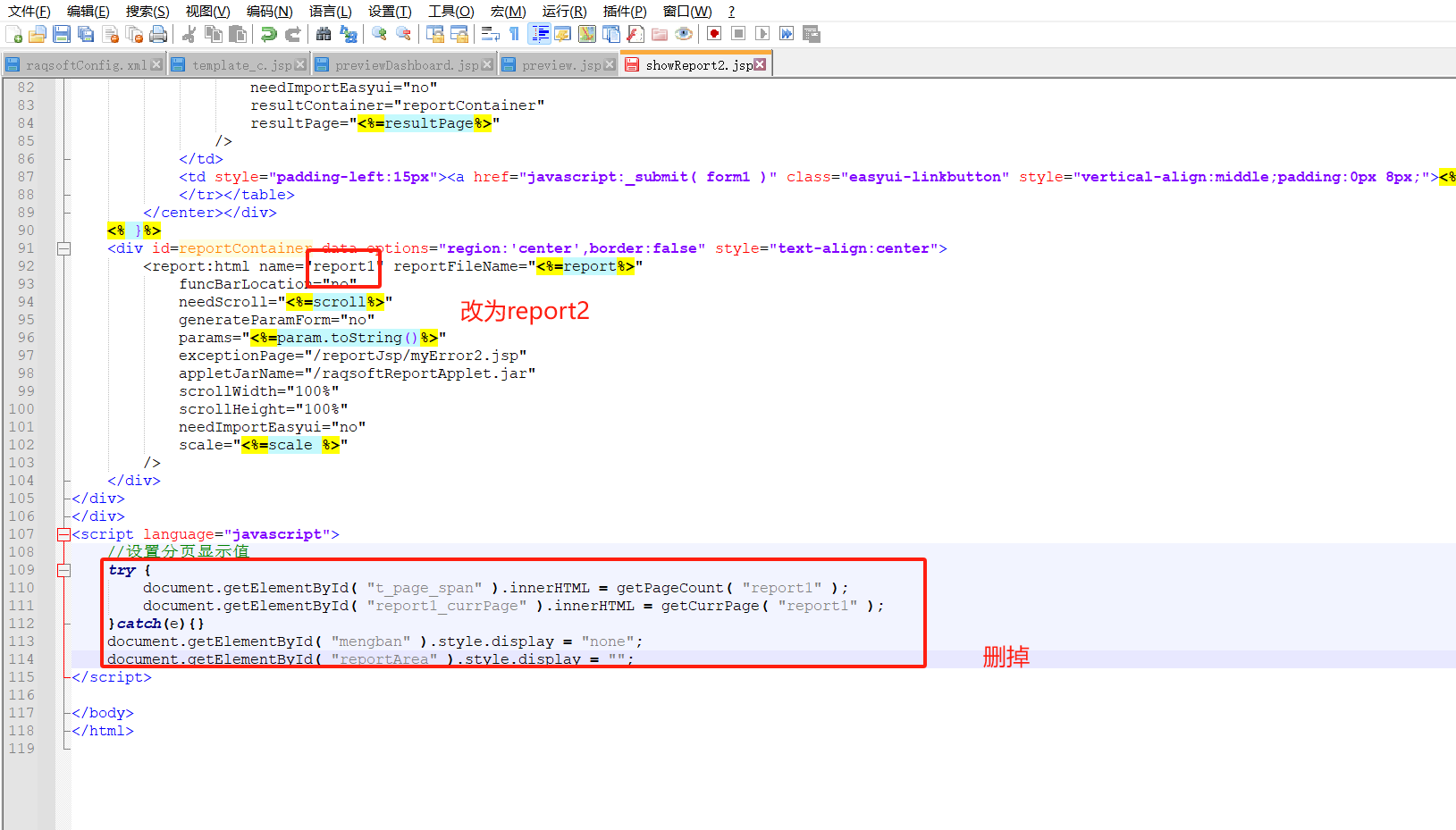Image resolution: width=1456 pixels, height=830 pixels.
Task: Click the New file icon
Action: tap(14, 34)
